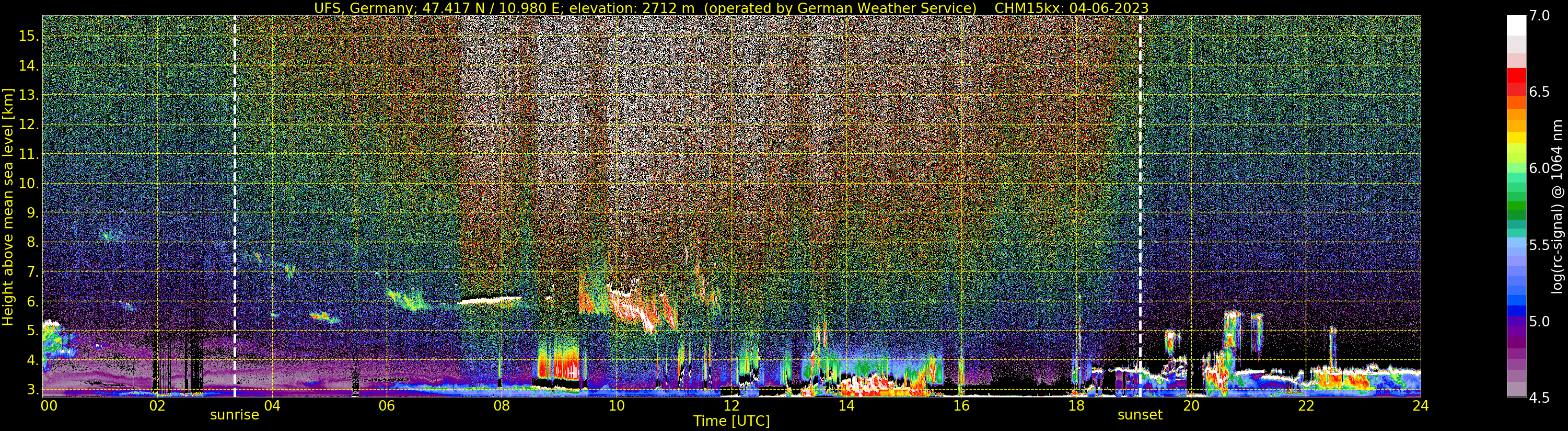Click the time tick label '10'
Image resolution: width=1568 pixels, height=431 pixels.
point(617,406)
